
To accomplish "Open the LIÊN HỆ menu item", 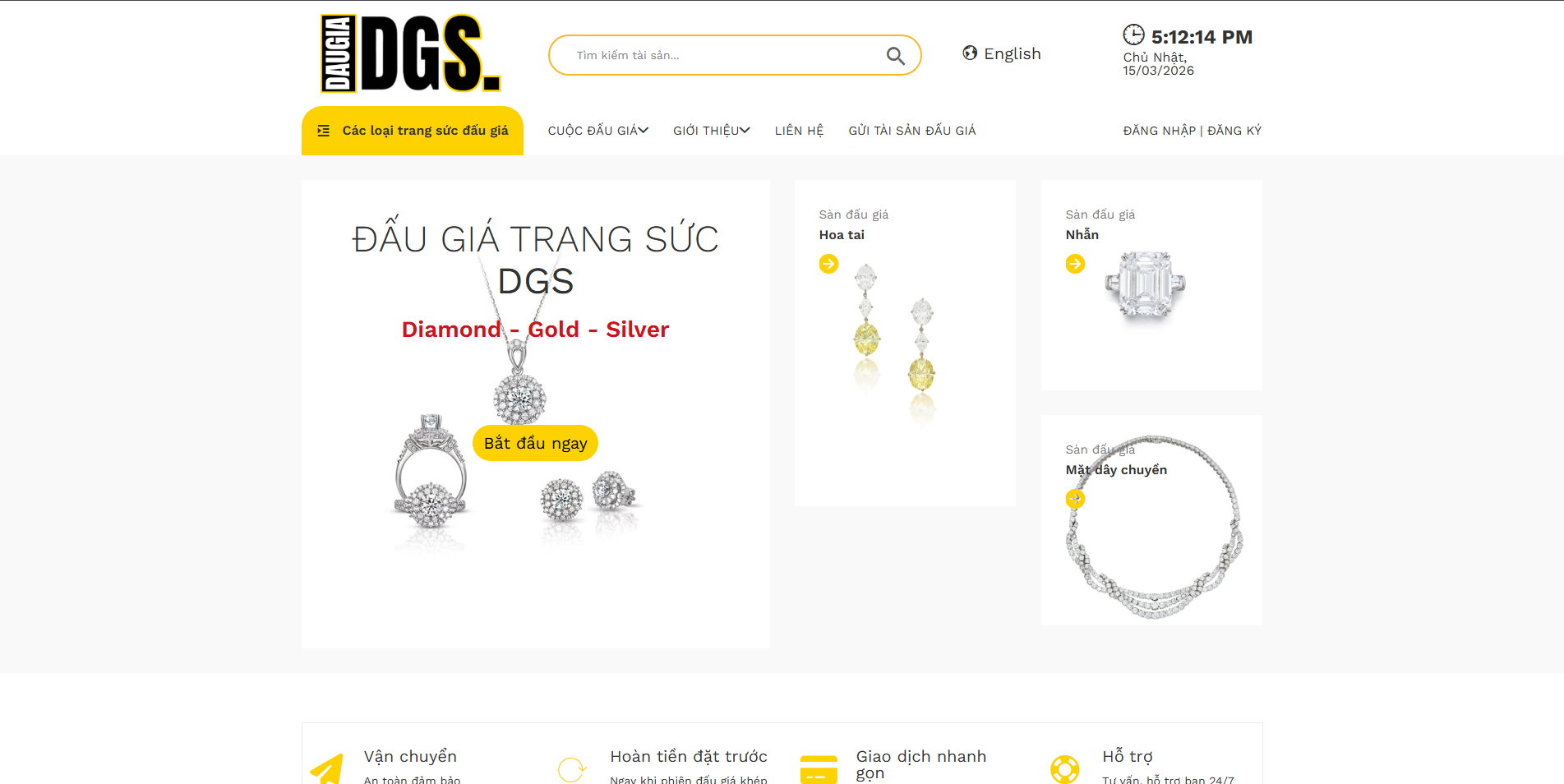I will [x=799, y=131].
